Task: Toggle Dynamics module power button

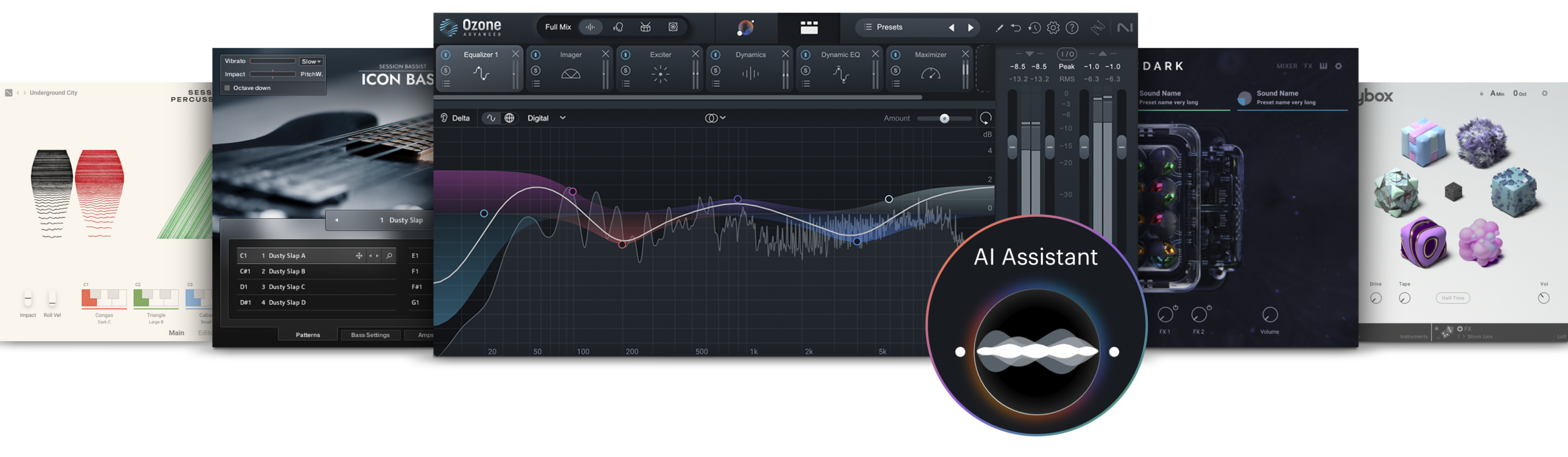Action: [x=716, y=55]
